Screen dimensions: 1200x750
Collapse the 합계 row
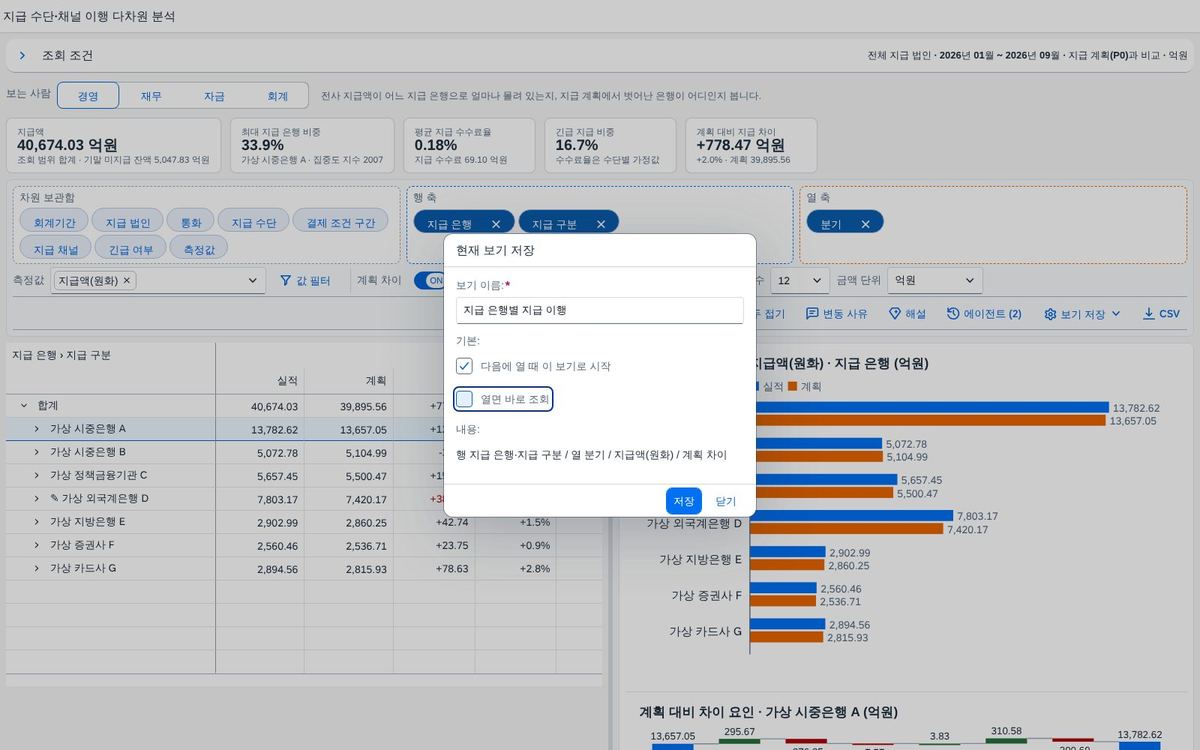pos(23,406)
